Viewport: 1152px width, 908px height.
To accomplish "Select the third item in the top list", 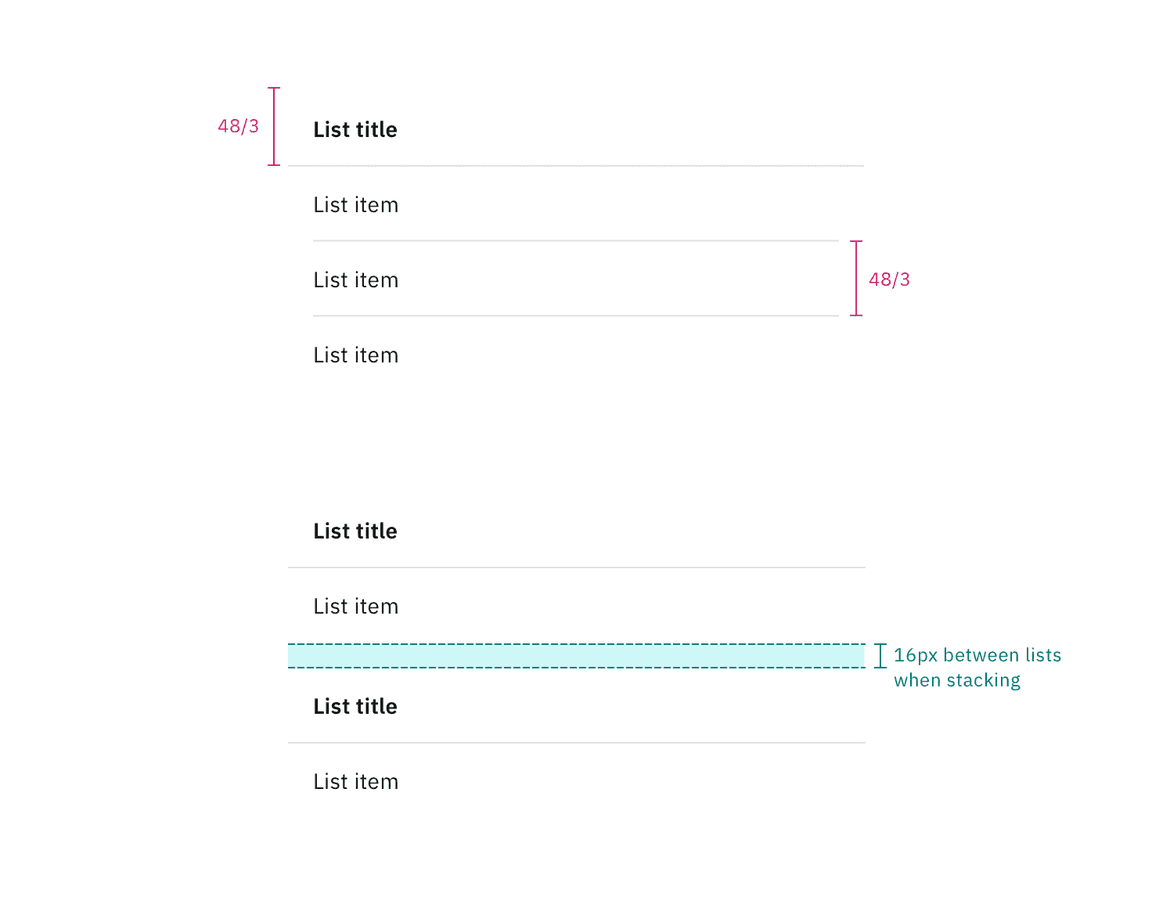I will (355, 355).
